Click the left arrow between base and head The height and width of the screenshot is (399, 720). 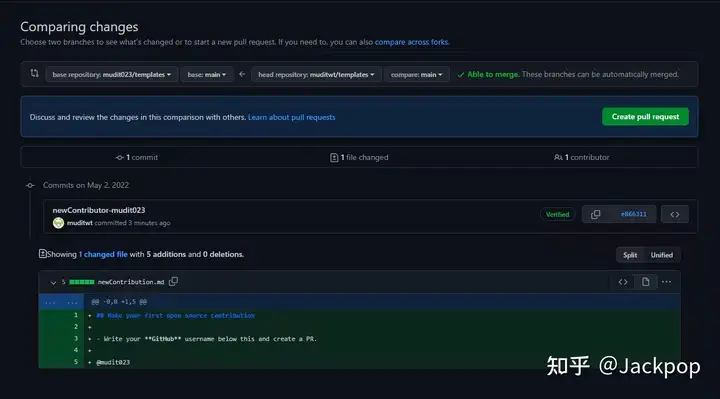click(242, 74)
